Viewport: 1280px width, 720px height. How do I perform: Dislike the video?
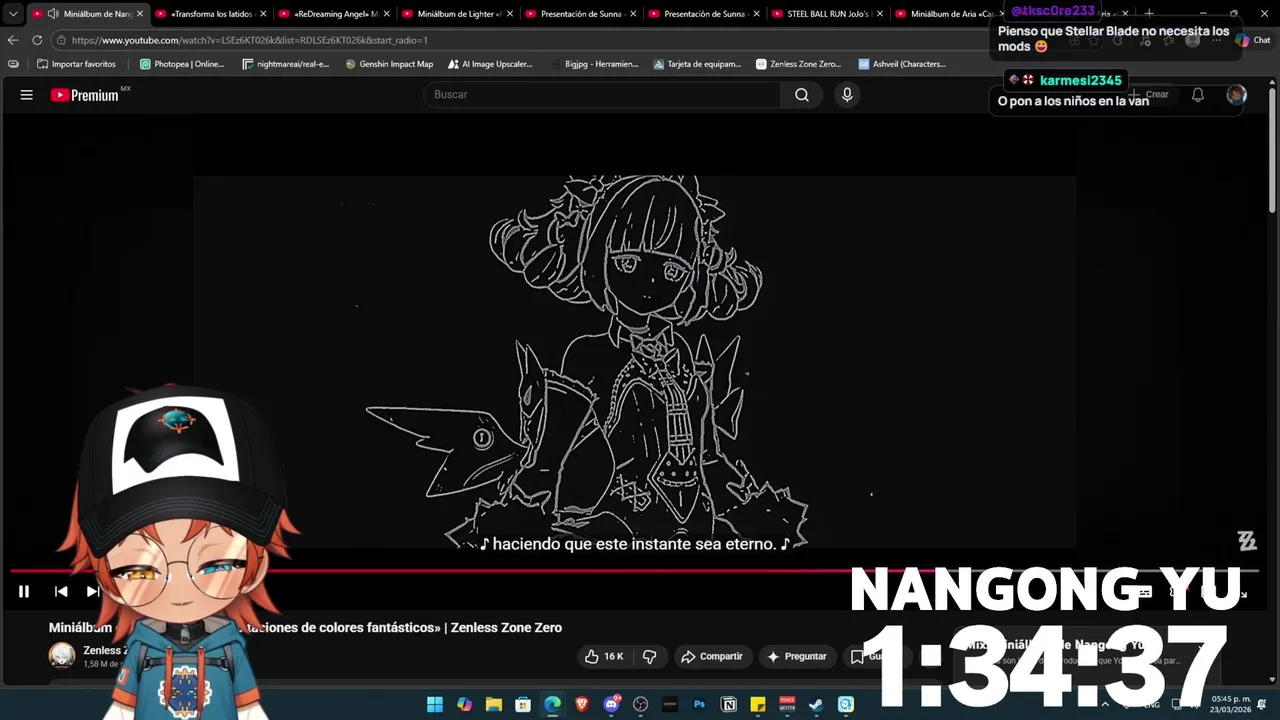[x=649, y=656]
